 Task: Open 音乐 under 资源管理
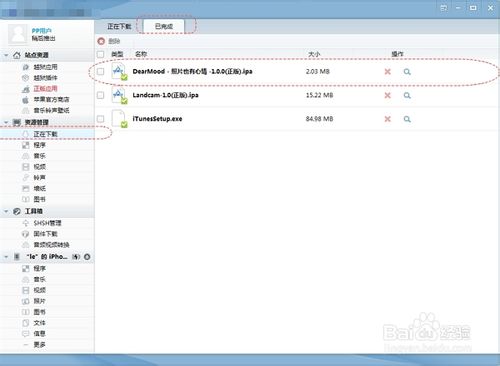(x=39, y=156)
